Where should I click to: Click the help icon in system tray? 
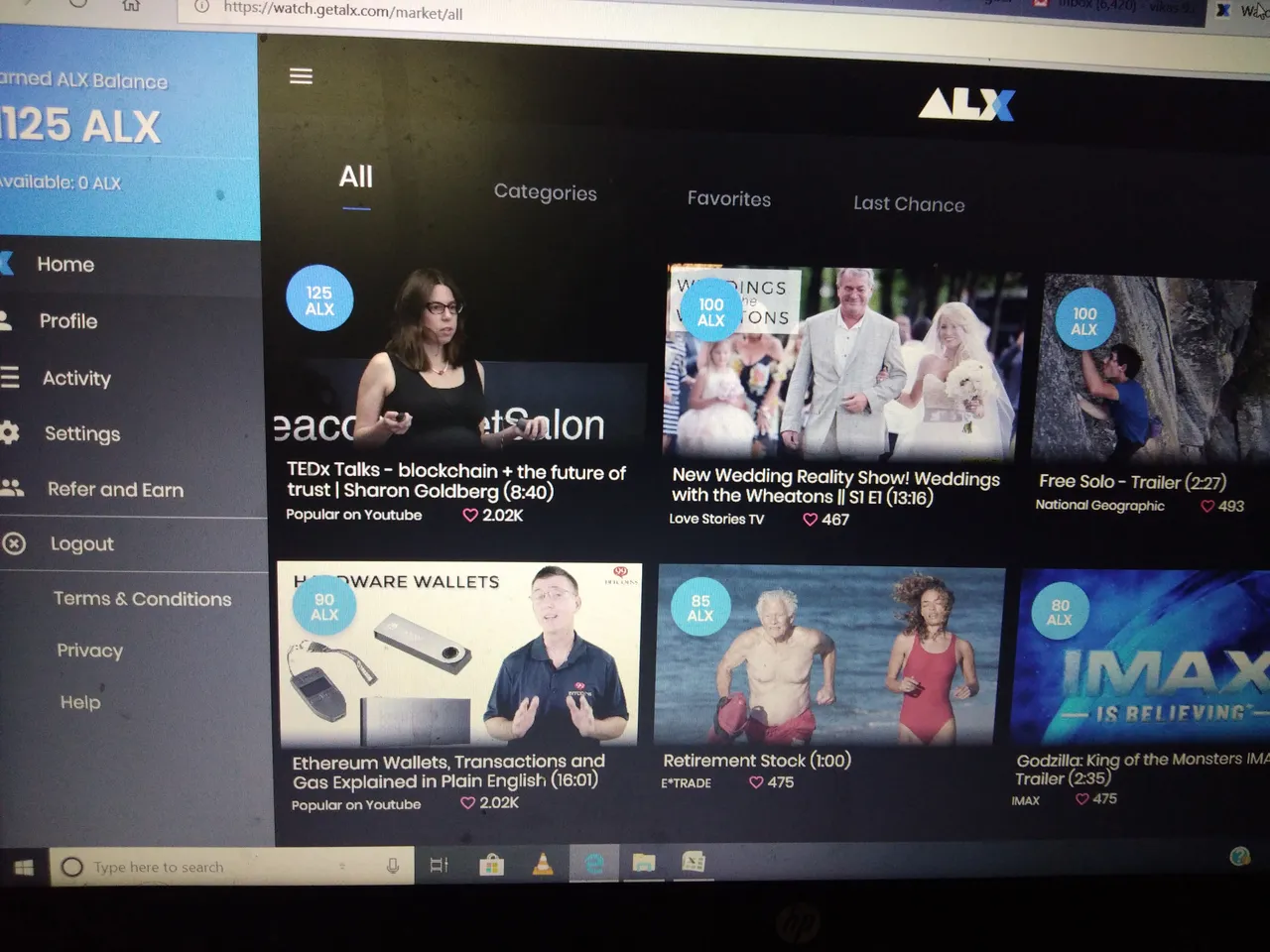pyautogui.click(x=1240, y=857)
